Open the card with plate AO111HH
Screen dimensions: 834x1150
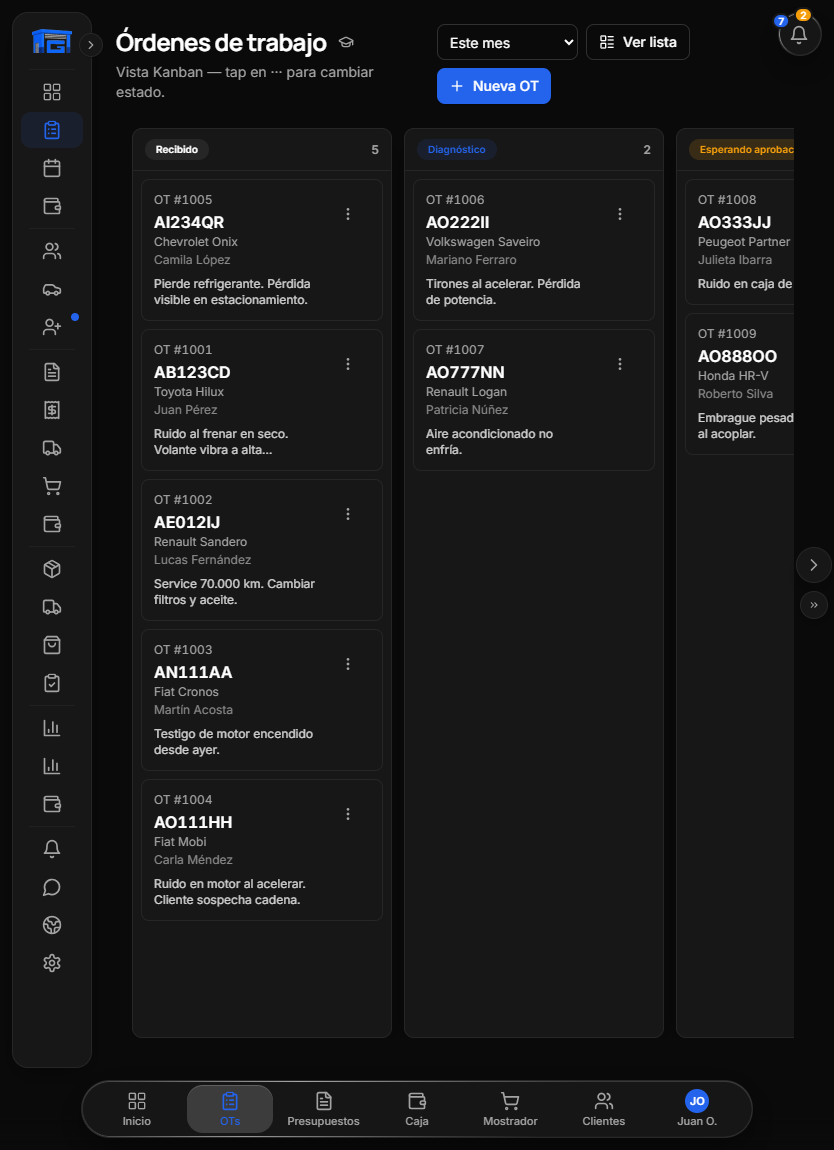click(262, 850)
